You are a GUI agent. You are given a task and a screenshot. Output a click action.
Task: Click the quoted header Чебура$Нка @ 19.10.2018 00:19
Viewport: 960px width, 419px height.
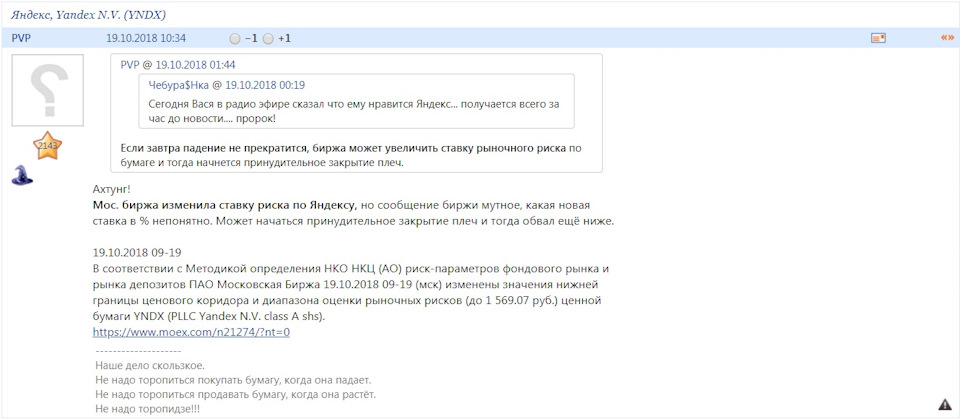pos(227,85)
